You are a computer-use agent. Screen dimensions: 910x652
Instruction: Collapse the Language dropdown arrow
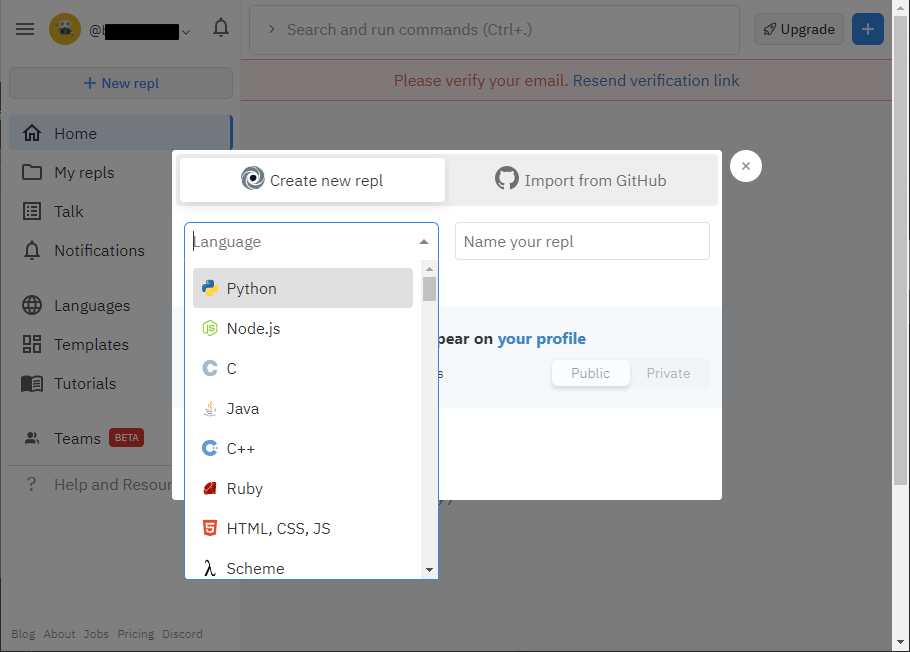point(424,242)
